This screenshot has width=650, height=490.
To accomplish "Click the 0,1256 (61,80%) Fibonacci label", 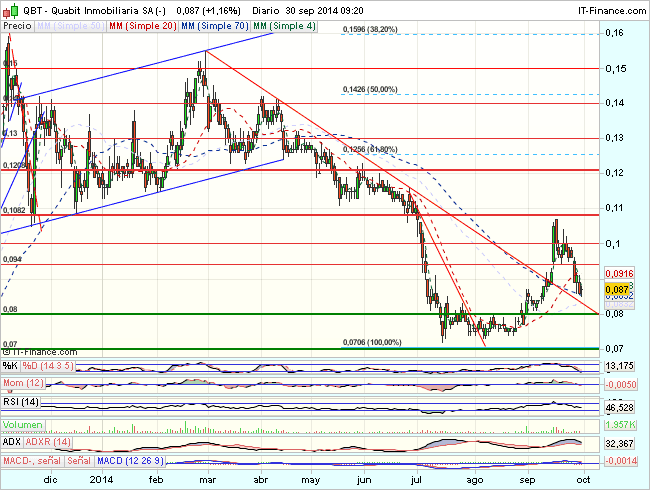I will tap(370, 149).
